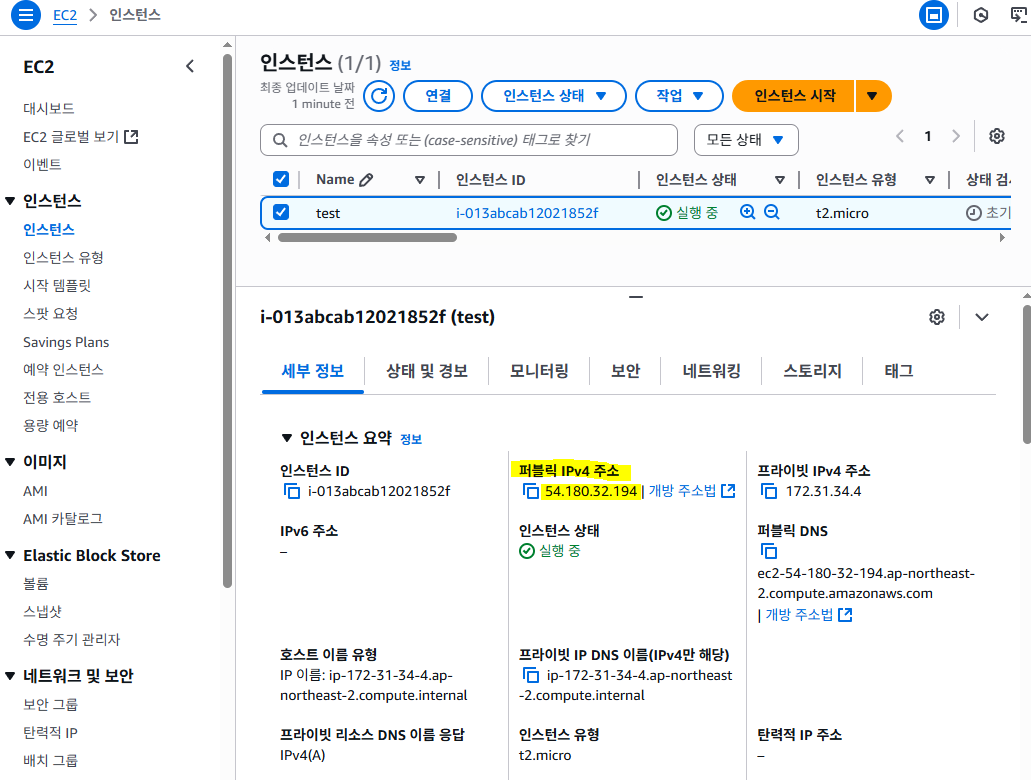Open 볼륨 in sidebar
Viewport: 1031px width, 780px height.
(x=36, y=584)
